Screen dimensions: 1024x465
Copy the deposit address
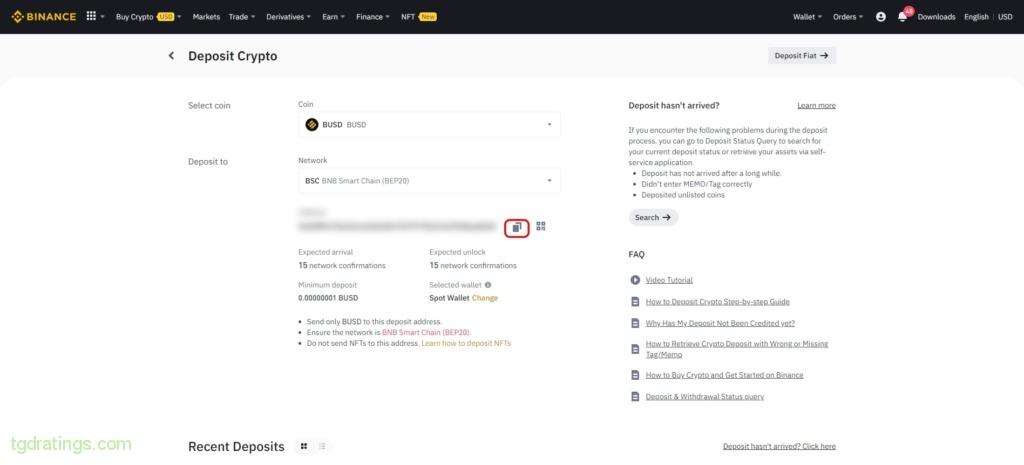pyautogui.click(x=517, y=227)
